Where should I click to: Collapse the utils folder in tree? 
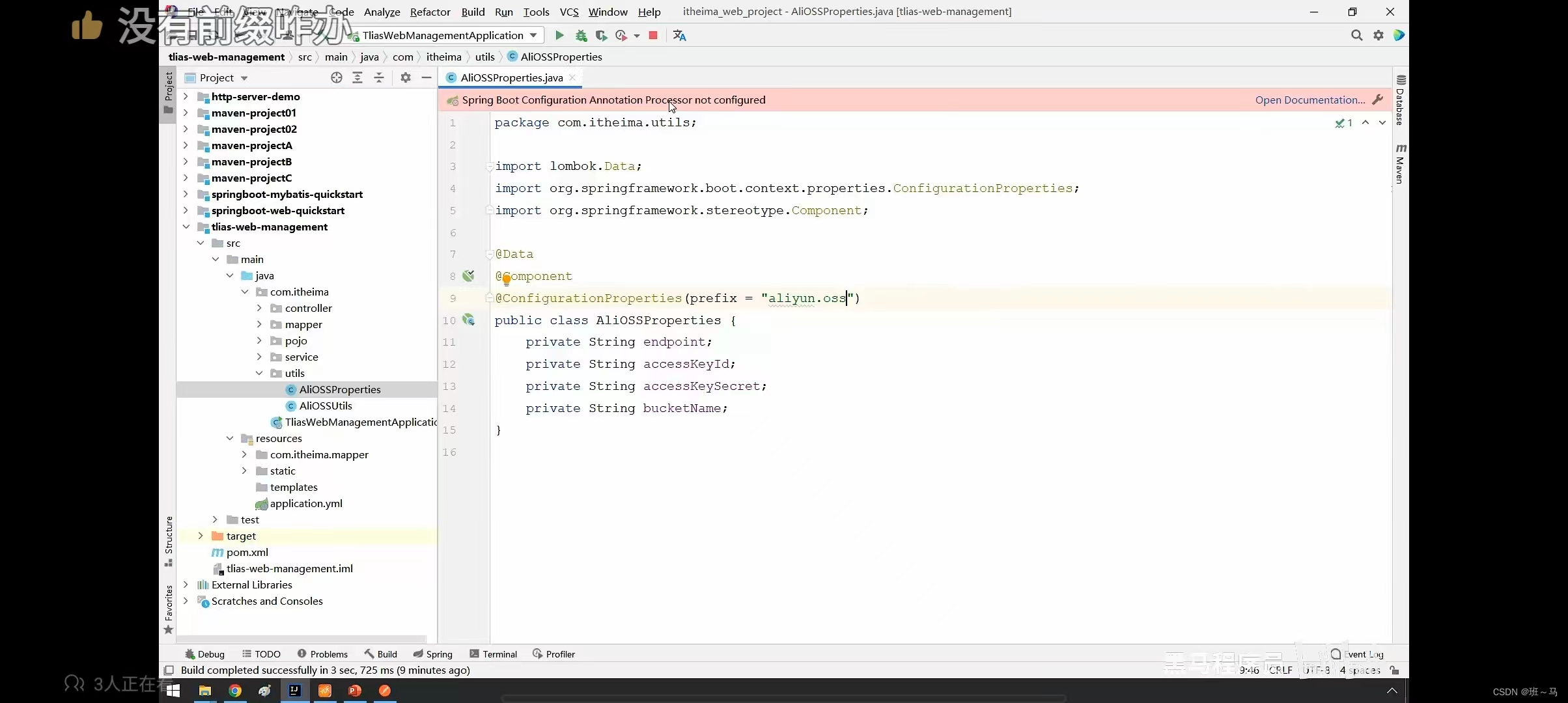259,374
